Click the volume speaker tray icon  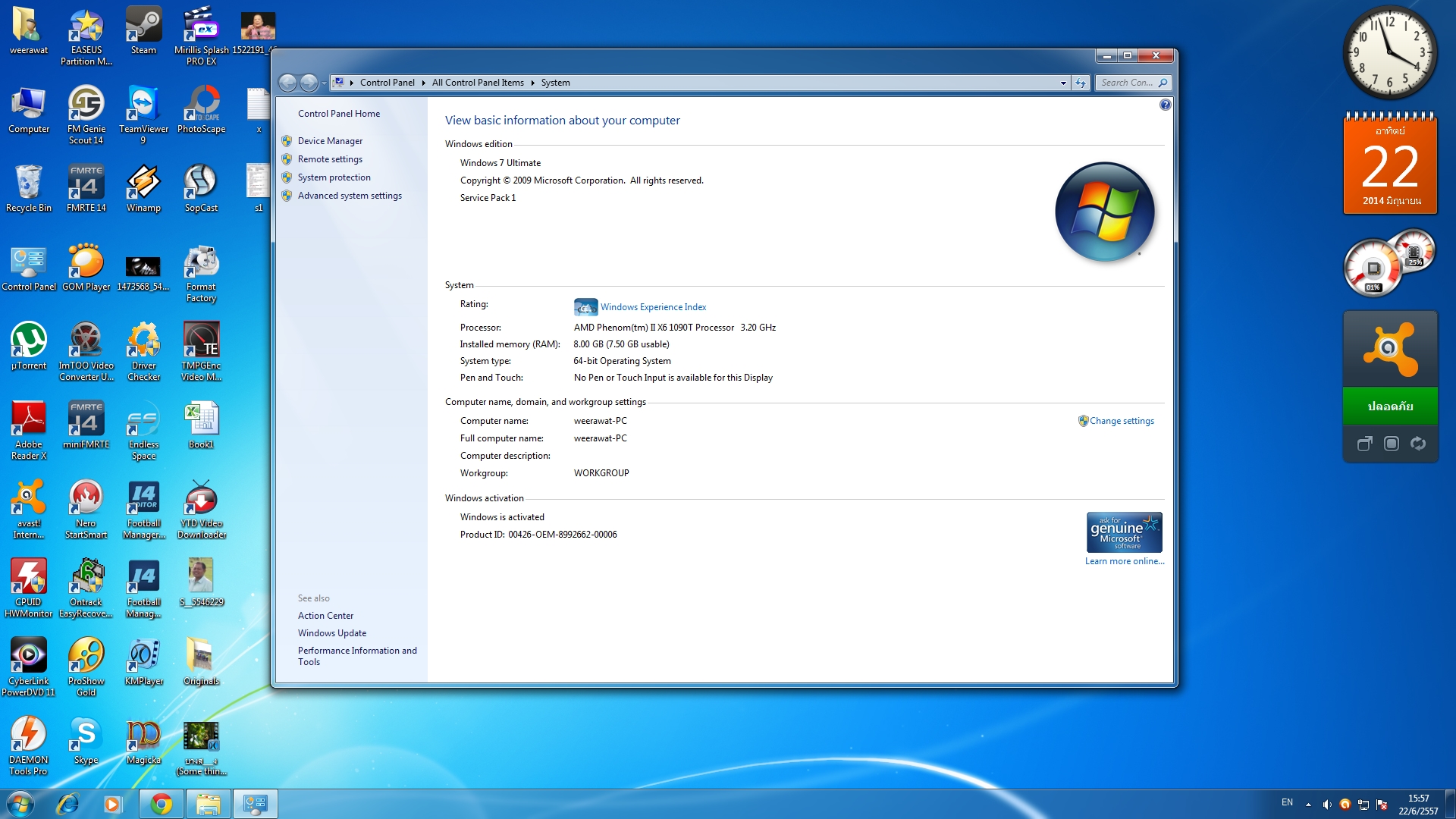click(x=1326, y=804)
